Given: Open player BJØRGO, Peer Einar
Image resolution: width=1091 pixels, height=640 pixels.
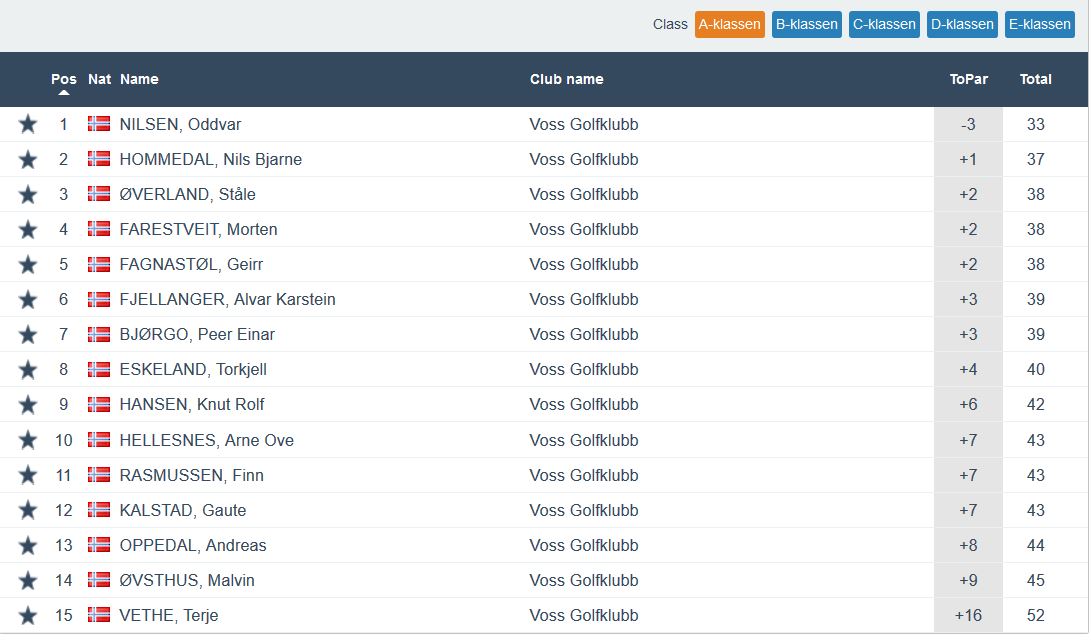Looking at the screenshot, I should pyautogui.click(x=197, y=334).
